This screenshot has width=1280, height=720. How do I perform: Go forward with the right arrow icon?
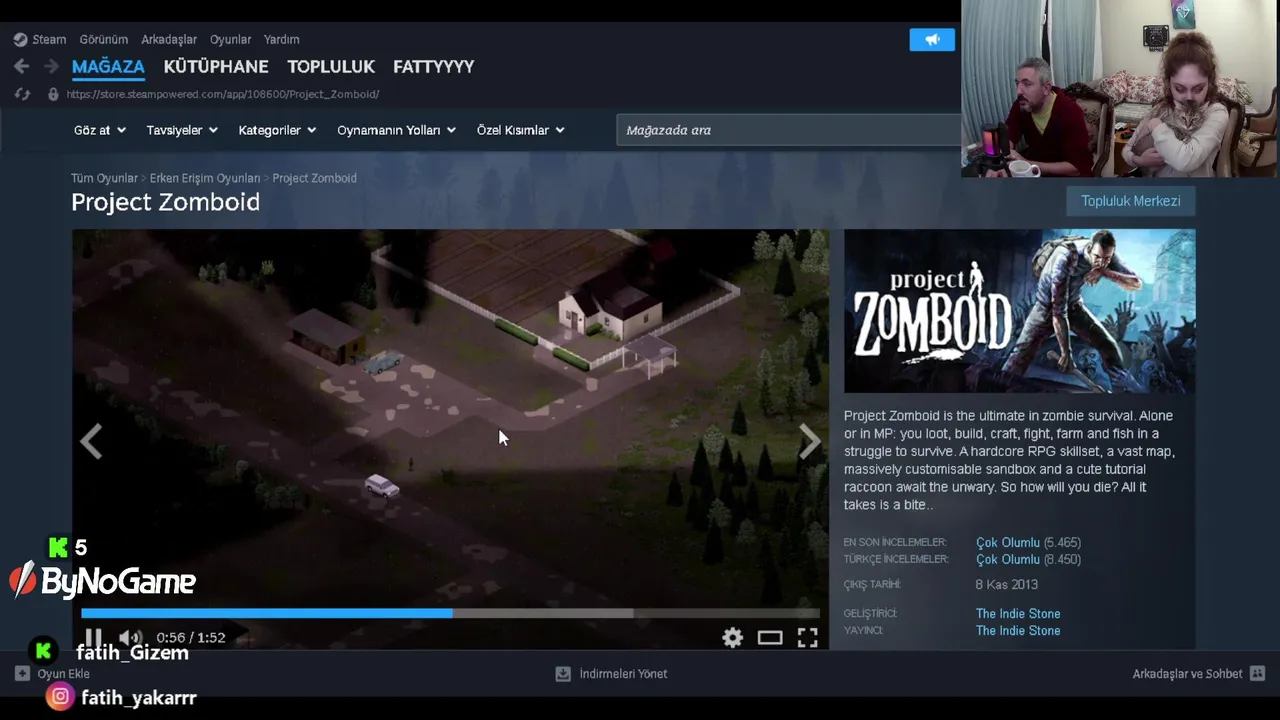[x=51, y=66]
